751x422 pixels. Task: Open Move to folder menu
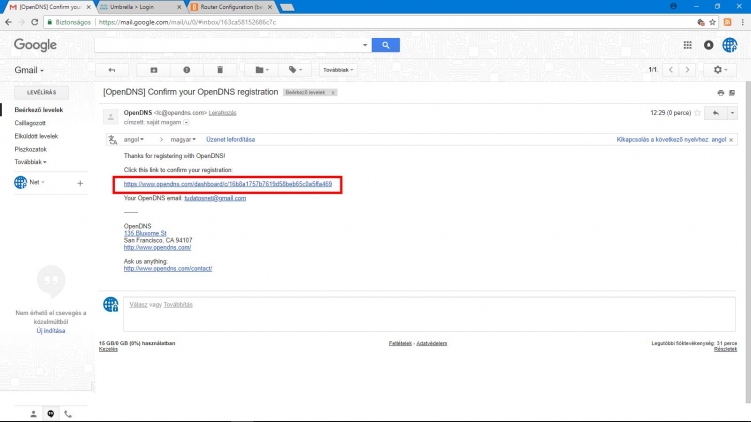[262, 70]
